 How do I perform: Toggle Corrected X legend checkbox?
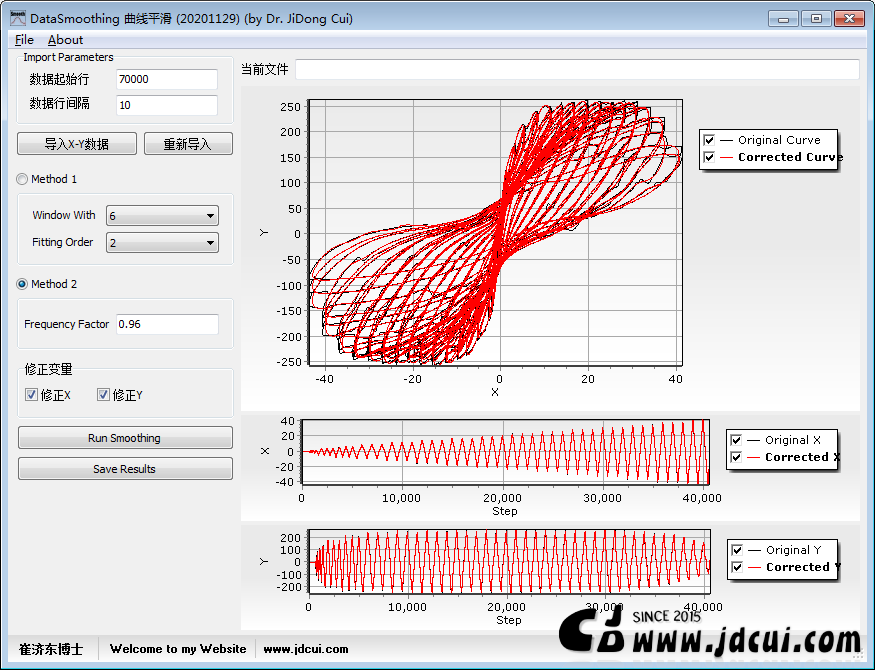736,457
